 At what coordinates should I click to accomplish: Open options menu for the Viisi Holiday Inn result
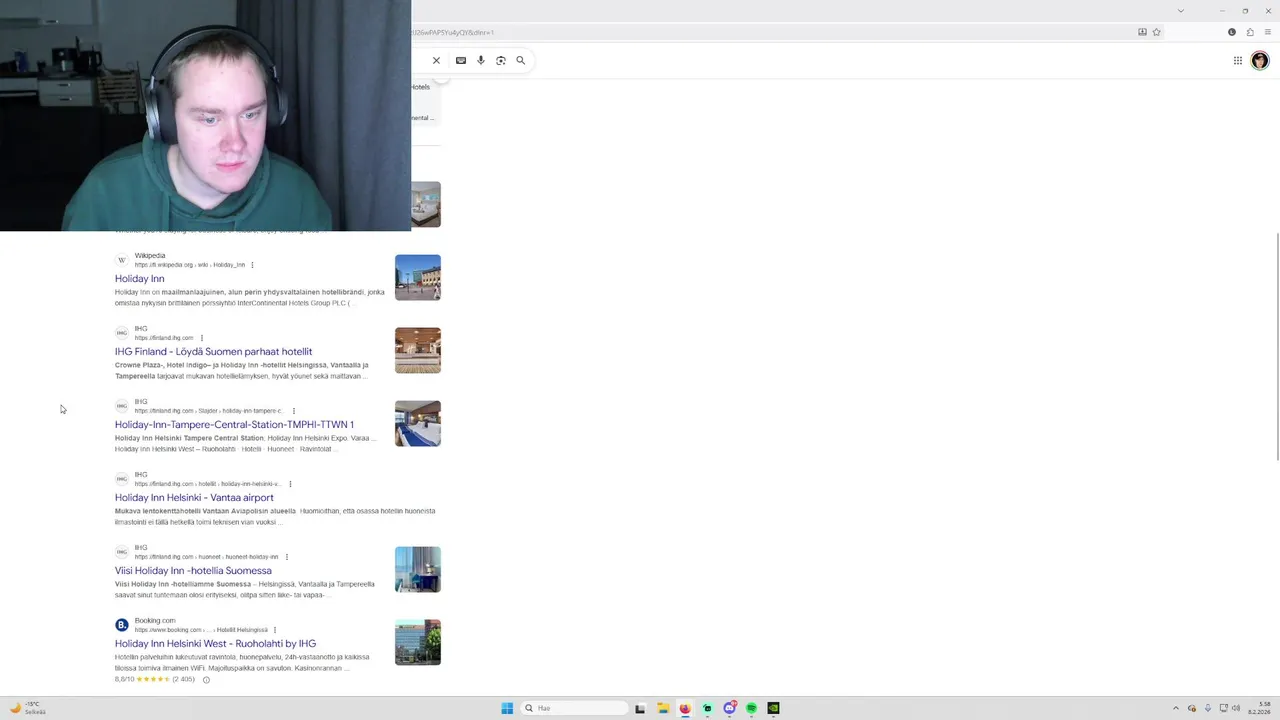pos(287,557)
